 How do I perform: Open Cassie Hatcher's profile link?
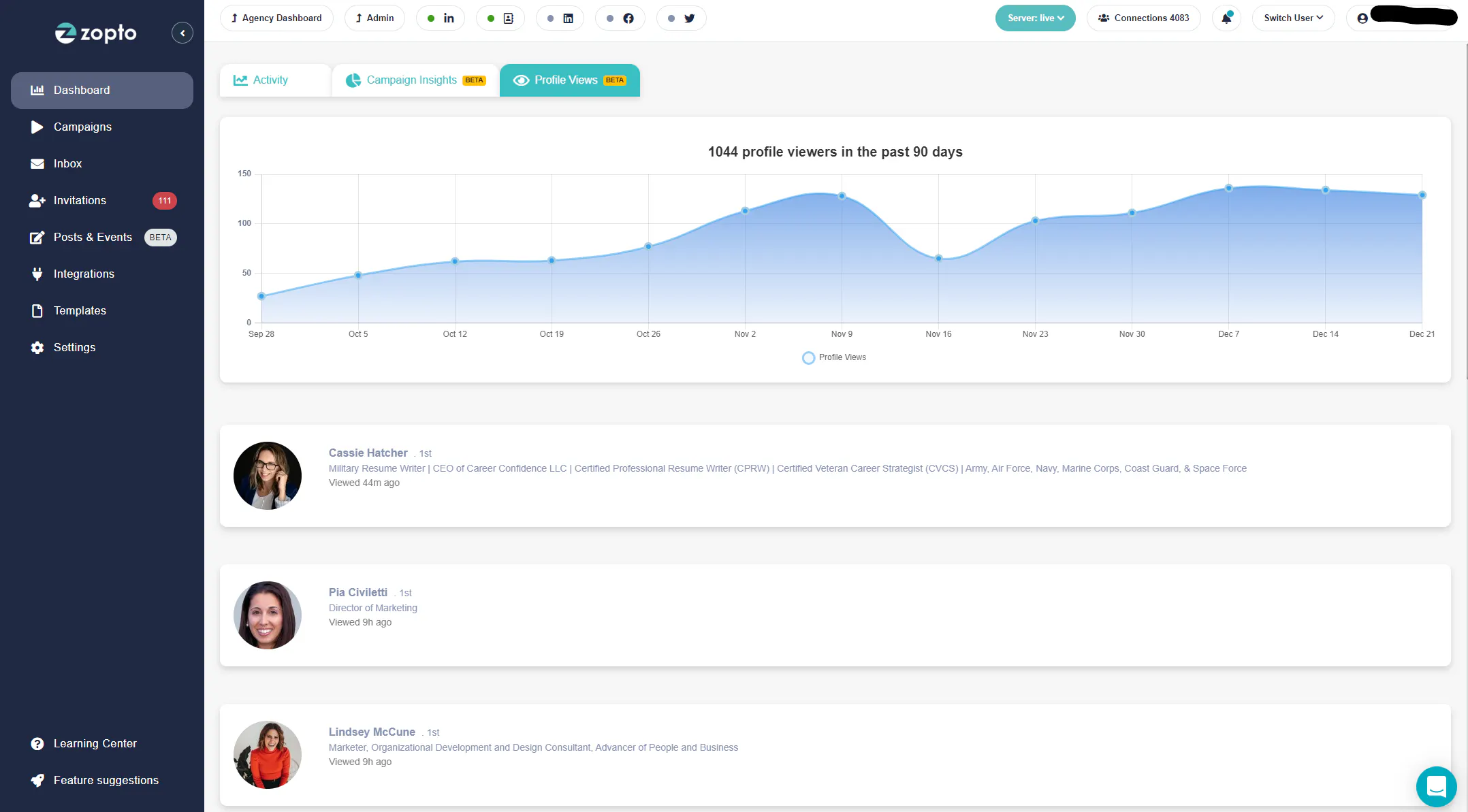pyautogui.click(x=368, y=453)
